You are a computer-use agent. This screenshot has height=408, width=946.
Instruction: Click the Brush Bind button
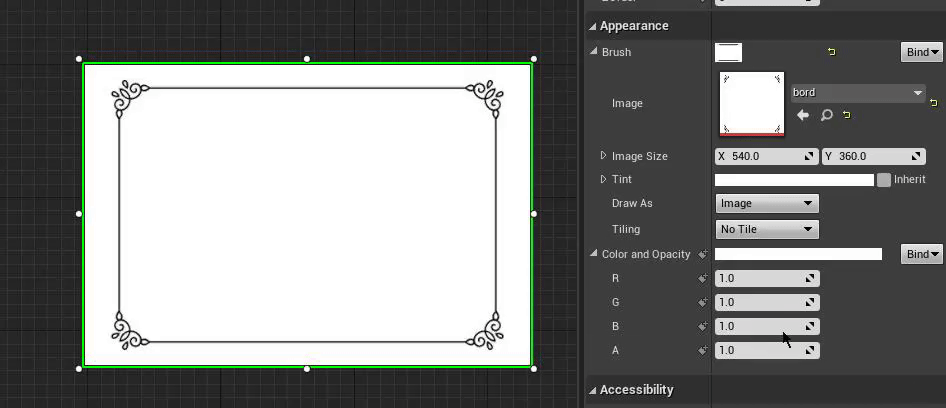[921, 52]
